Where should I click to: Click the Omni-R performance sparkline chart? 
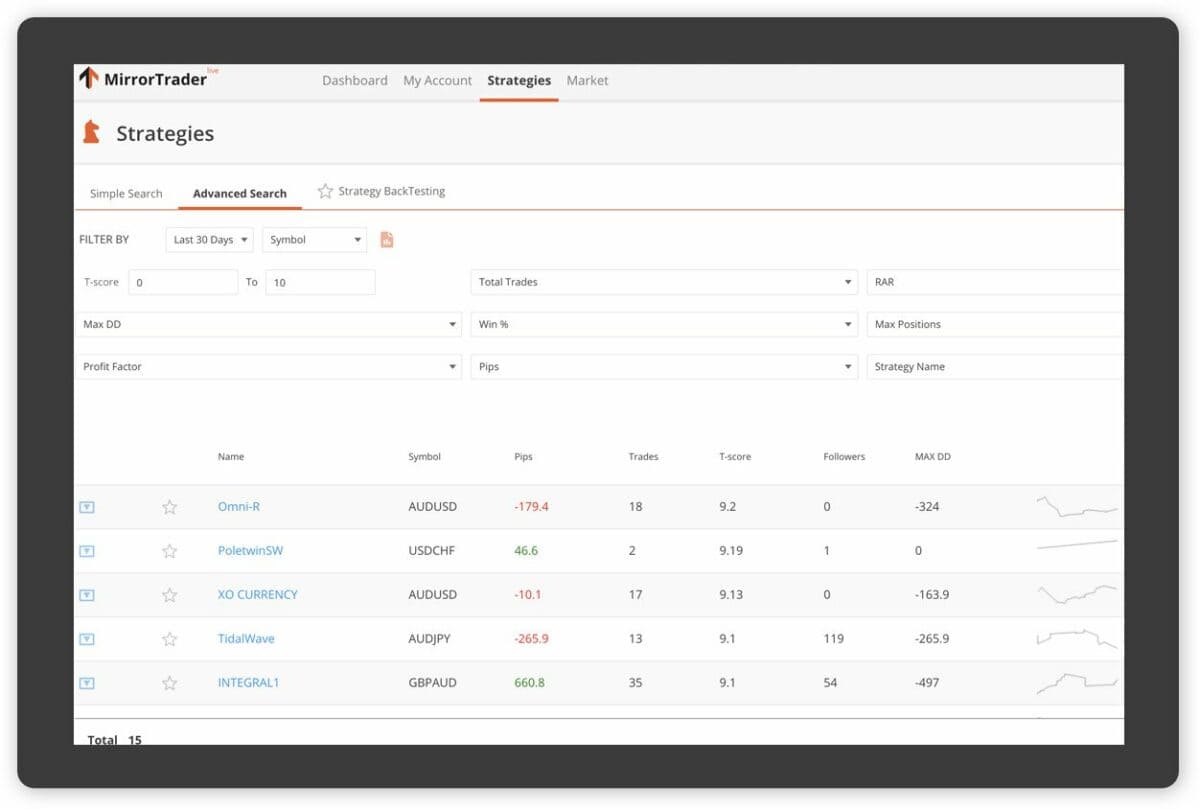(1077, 506)
